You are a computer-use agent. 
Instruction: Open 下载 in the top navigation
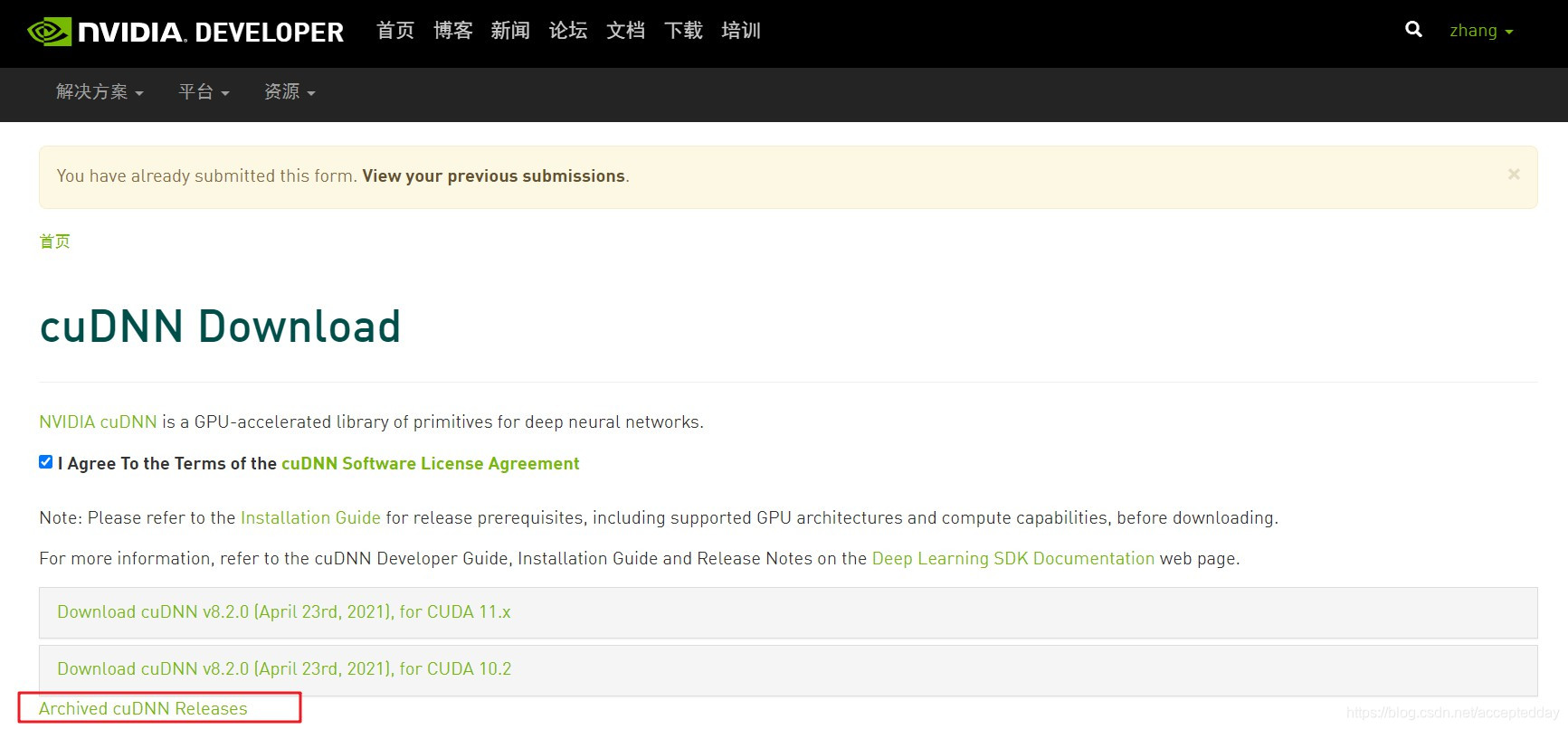coord(683,31)
